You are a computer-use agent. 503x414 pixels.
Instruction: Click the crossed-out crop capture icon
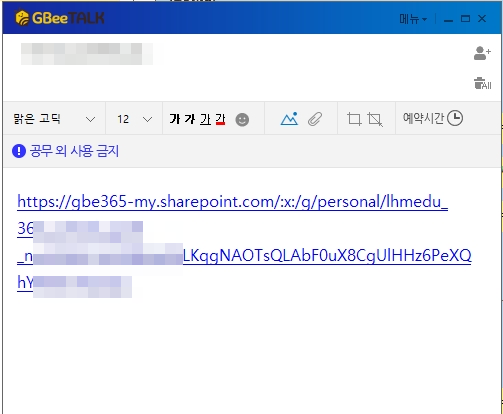375,119
